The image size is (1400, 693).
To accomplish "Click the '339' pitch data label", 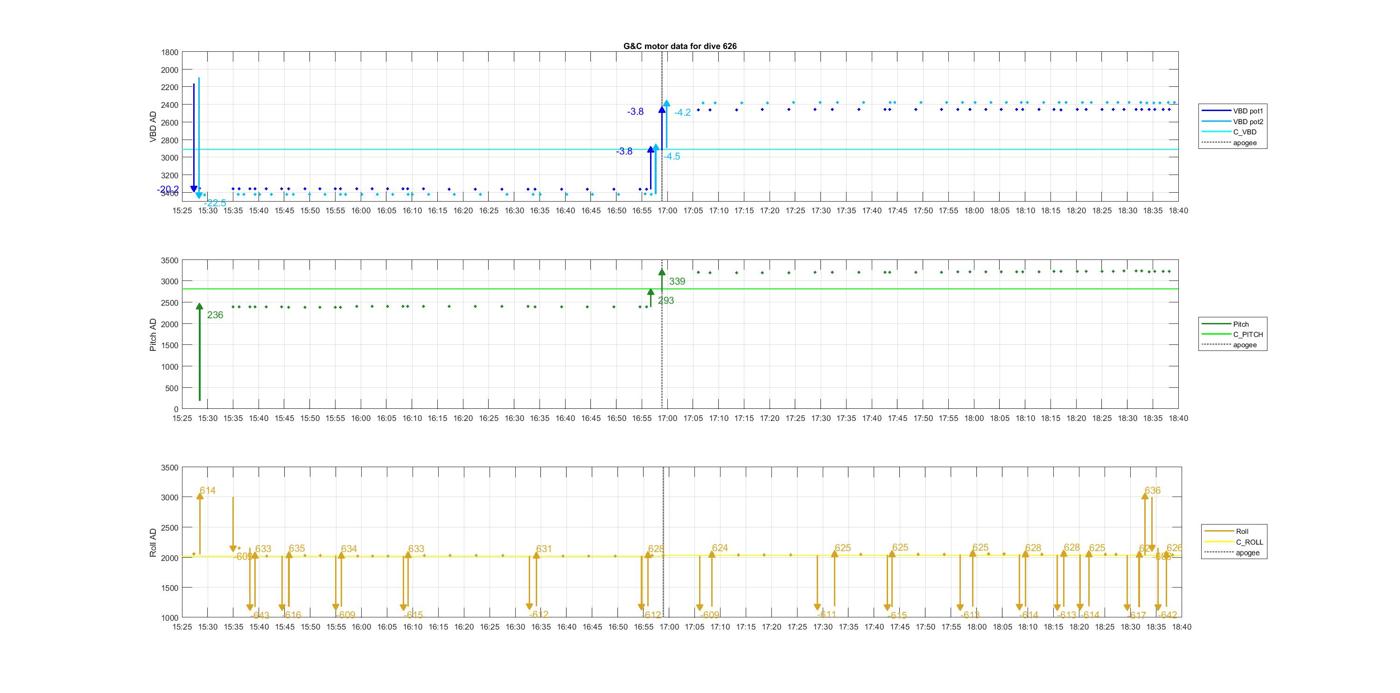I will (677, 282).
